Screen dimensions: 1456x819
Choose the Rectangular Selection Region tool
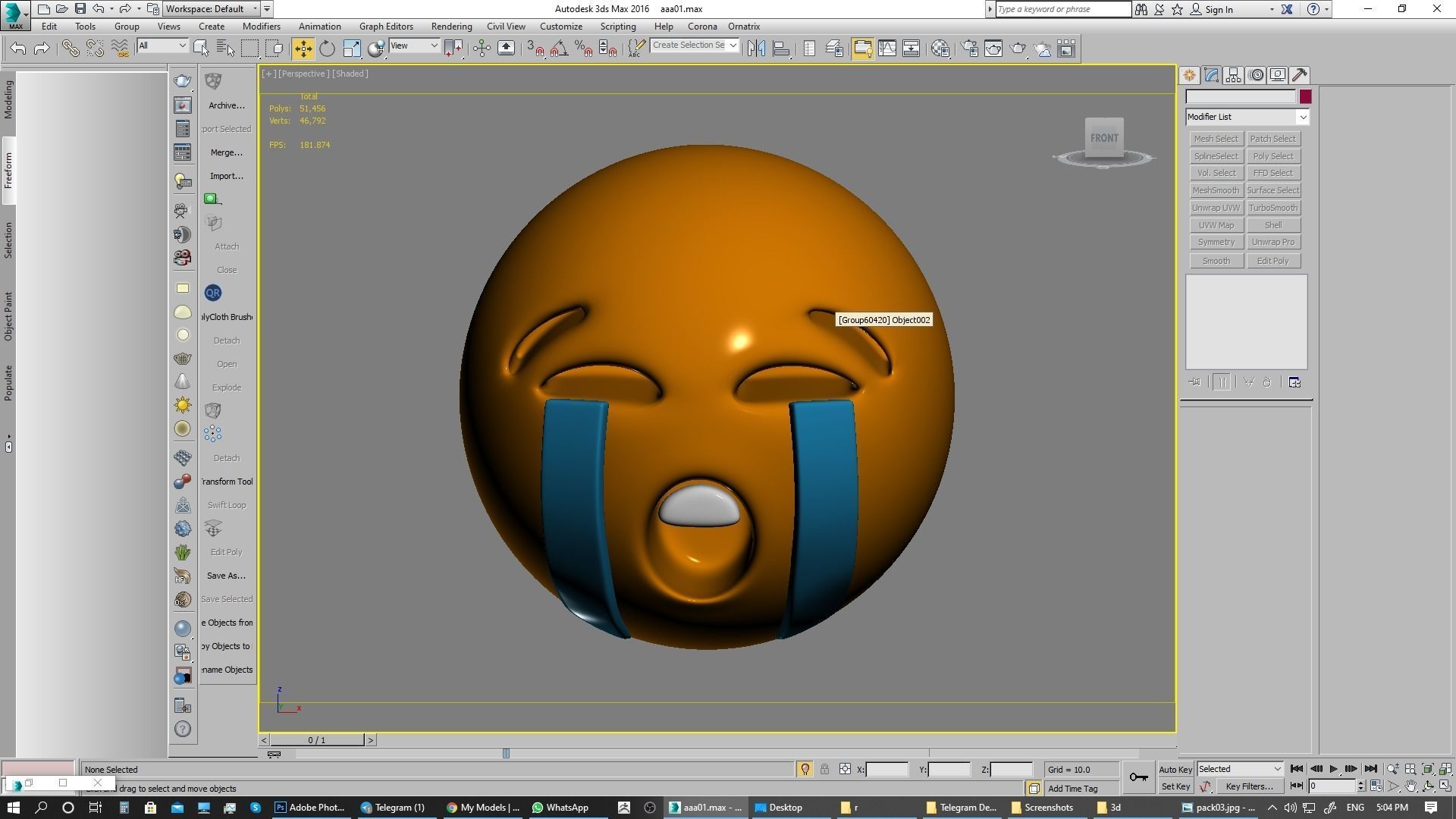point(249,49)
